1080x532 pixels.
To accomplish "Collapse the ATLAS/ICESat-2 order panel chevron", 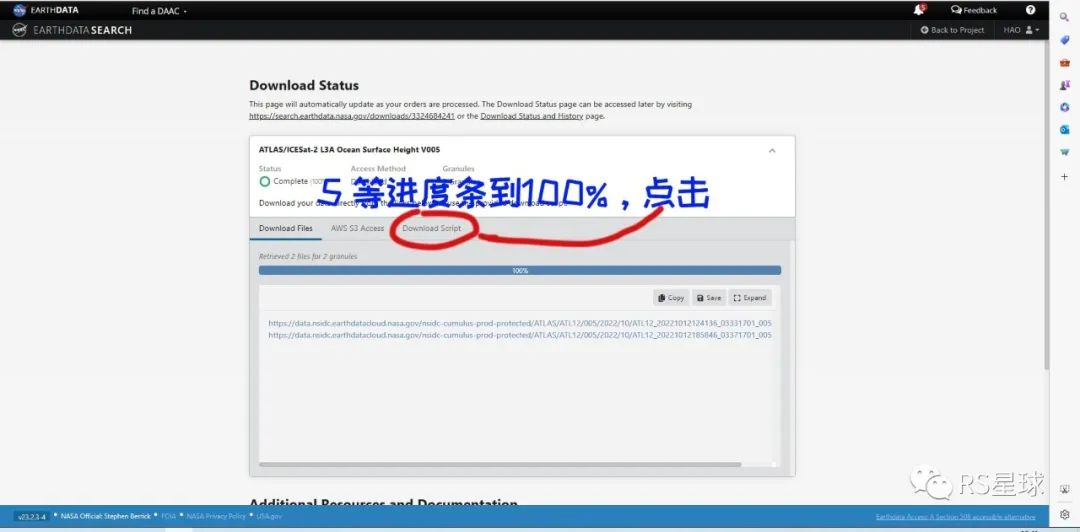I will [772, 150].
